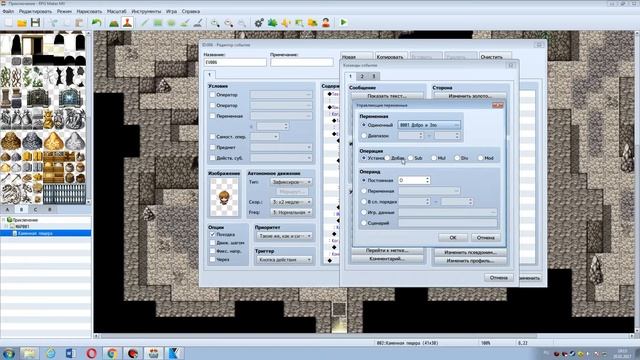The width and height of the screenshot is (640, 360).
Task: Toggle the Походка checkbox in Options
Action: (212, 234)
